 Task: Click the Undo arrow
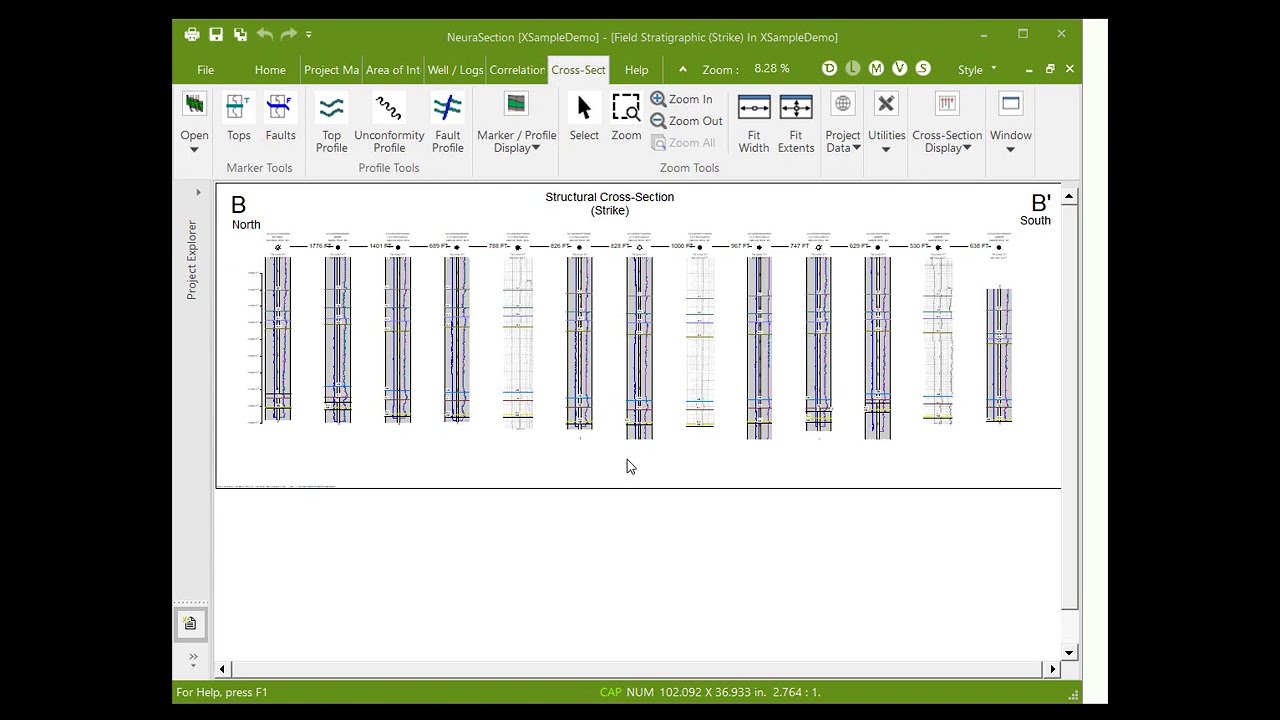pyautogui.click(x=265, y=35)
